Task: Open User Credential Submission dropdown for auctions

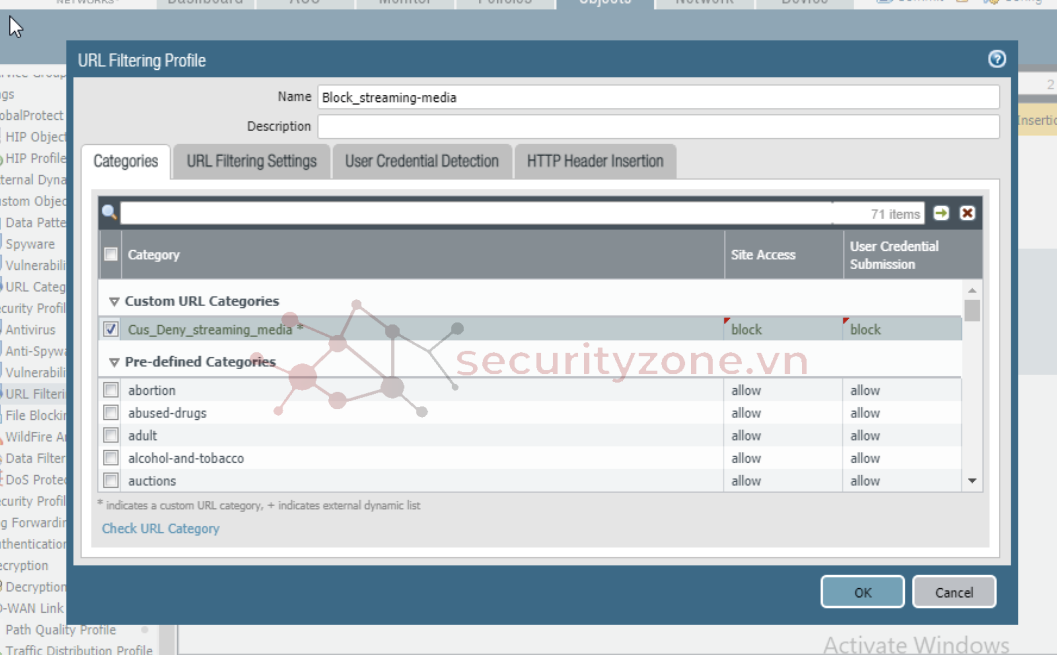Action: [900, 481]
